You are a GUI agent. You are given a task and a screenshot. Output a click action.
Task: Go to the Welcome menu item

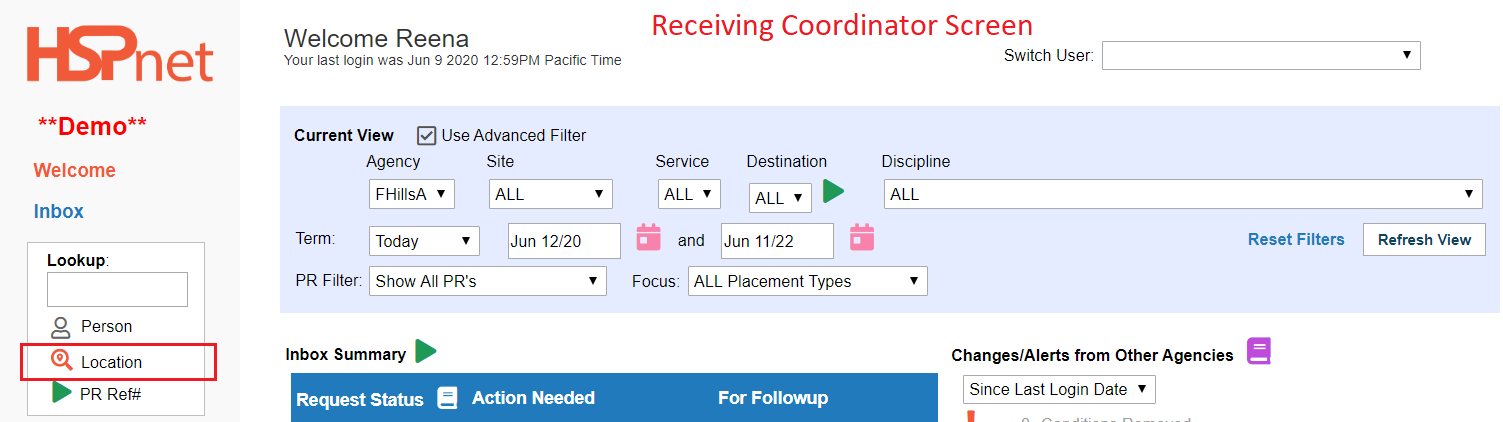[x=75, y=171]
